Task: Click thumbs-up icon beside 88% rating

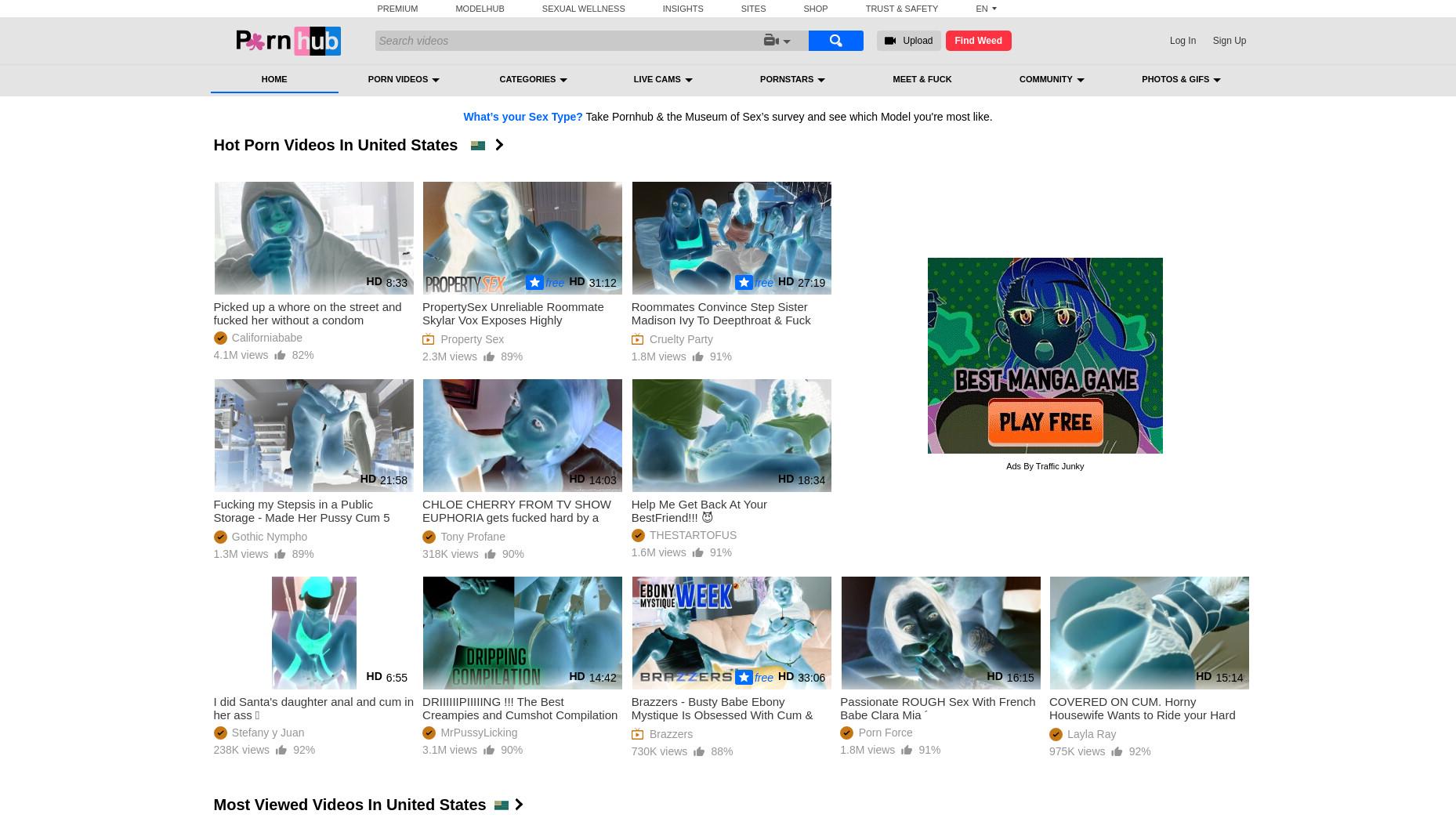Action: tap(699, 751)
